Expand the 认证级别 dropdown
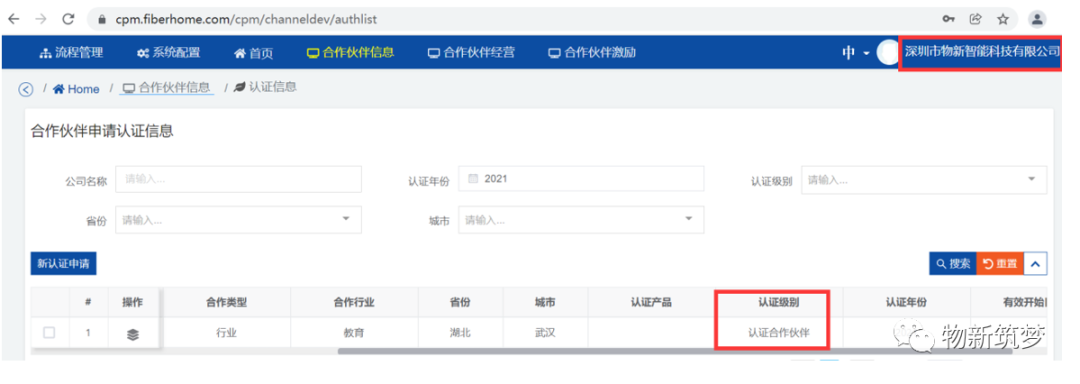The height and width of the screenshot is (384, 1080). 924,180
